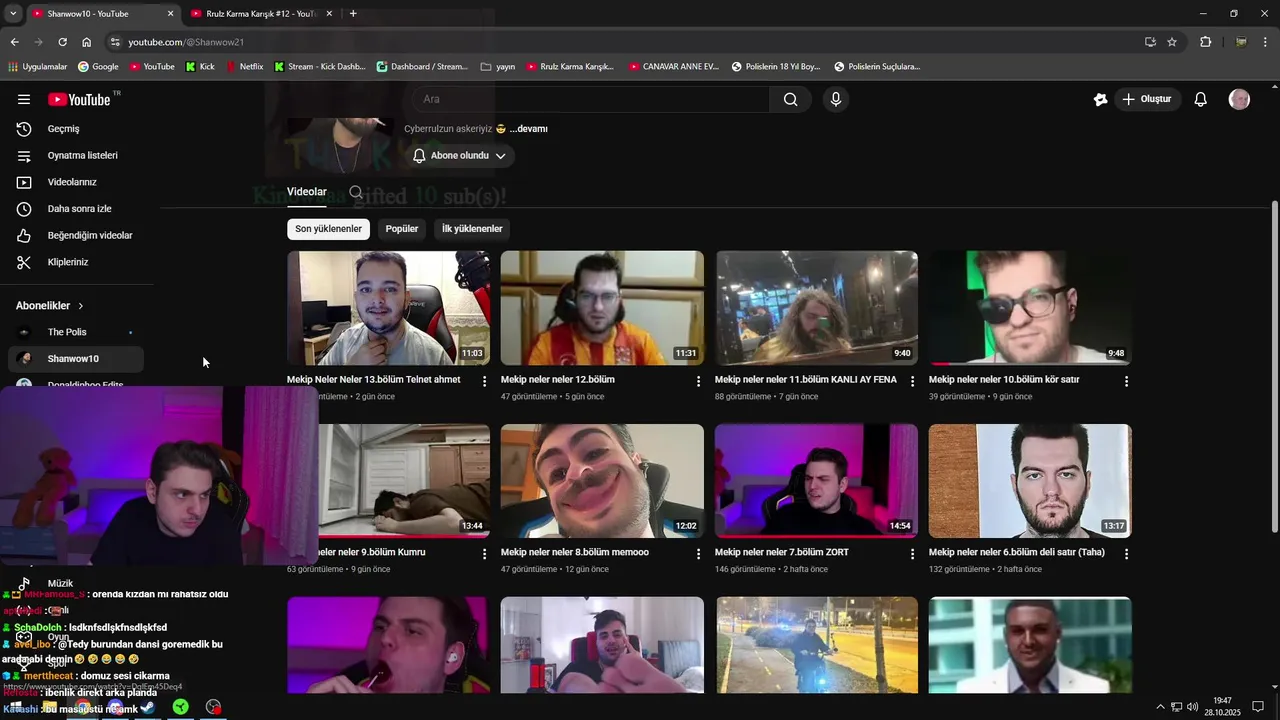
Task: Play 8.bölüm memooo video thumbnail
Action: click(602, 481)
